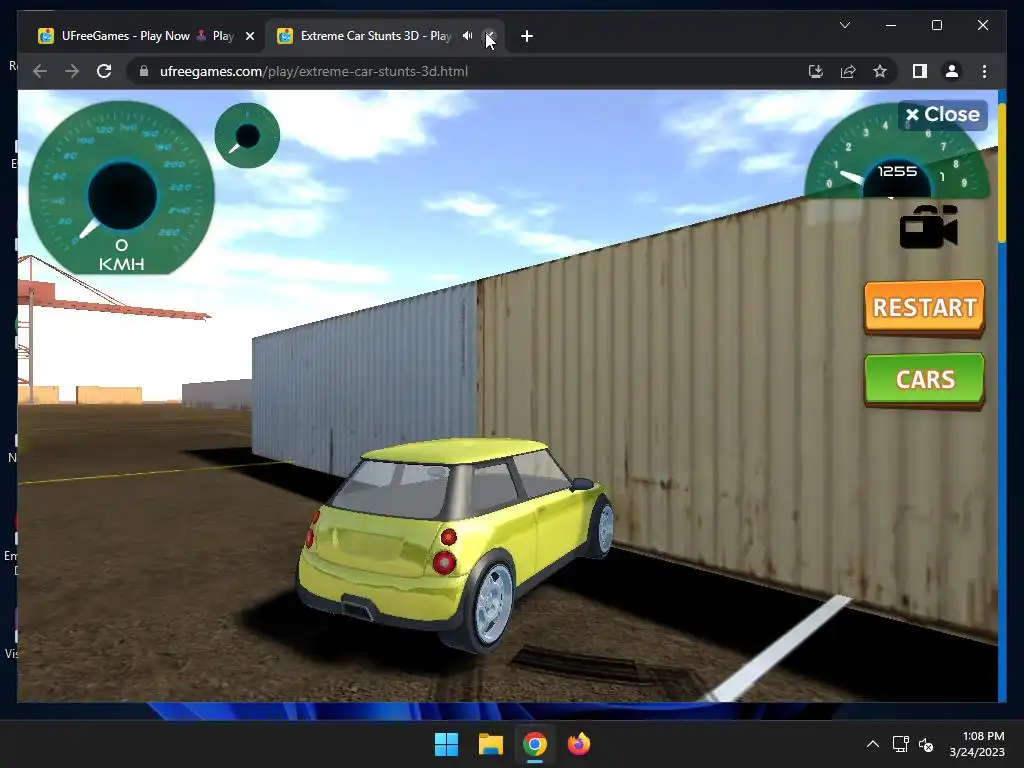Open the Chrome profile menu
Image resolution: width=1024 pixels, height=768 pixels.
[x=952, y=71]
